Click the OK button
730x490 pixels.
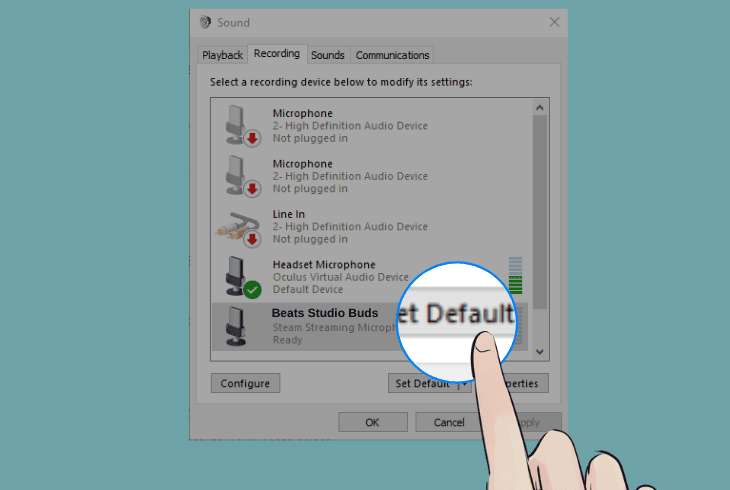pyautogui.click(x=372, y=422)
